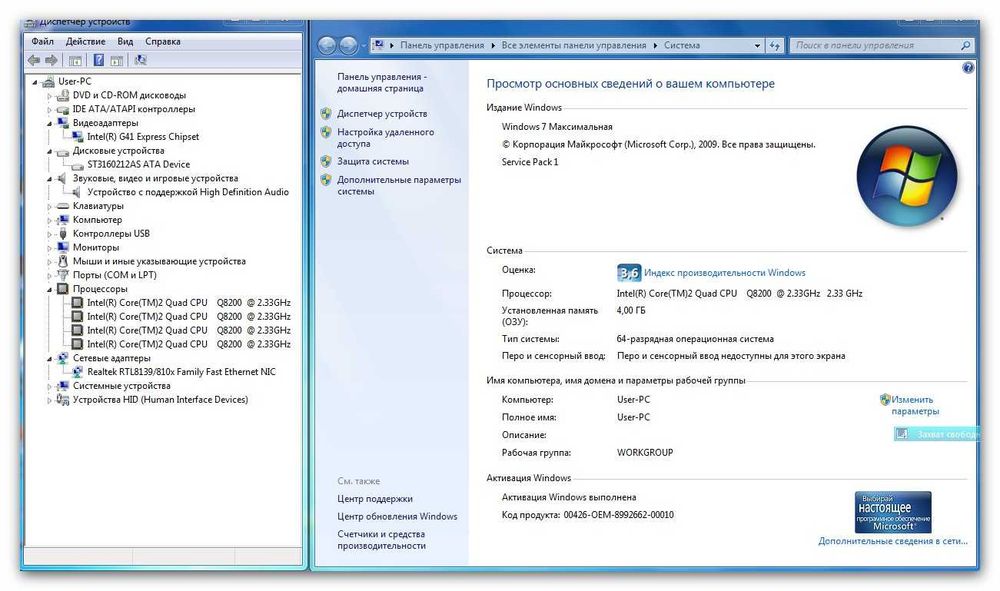Collapse the Дисковые устройства node
The width and height of the screenshot is (1000, 591).
click(x=49, y=152)
